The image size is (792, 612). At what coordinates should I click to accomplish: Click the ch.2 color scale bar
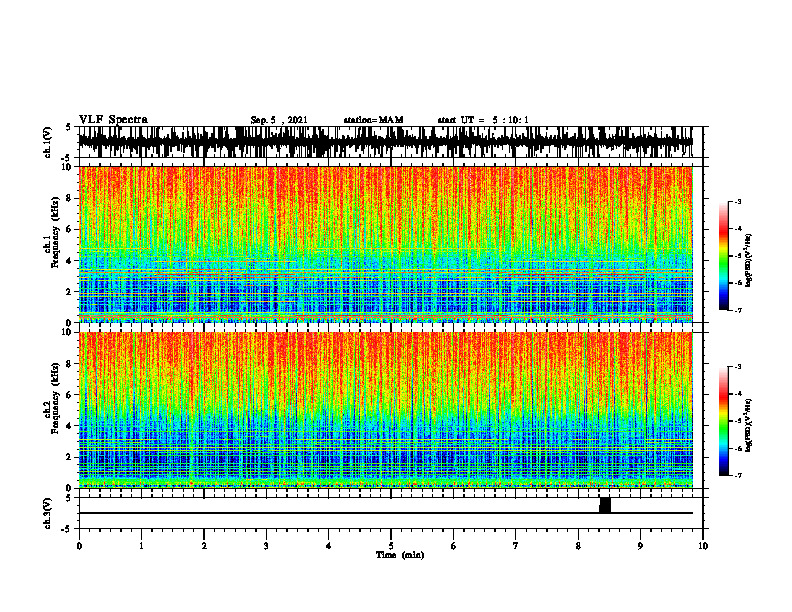coord(723,421)
